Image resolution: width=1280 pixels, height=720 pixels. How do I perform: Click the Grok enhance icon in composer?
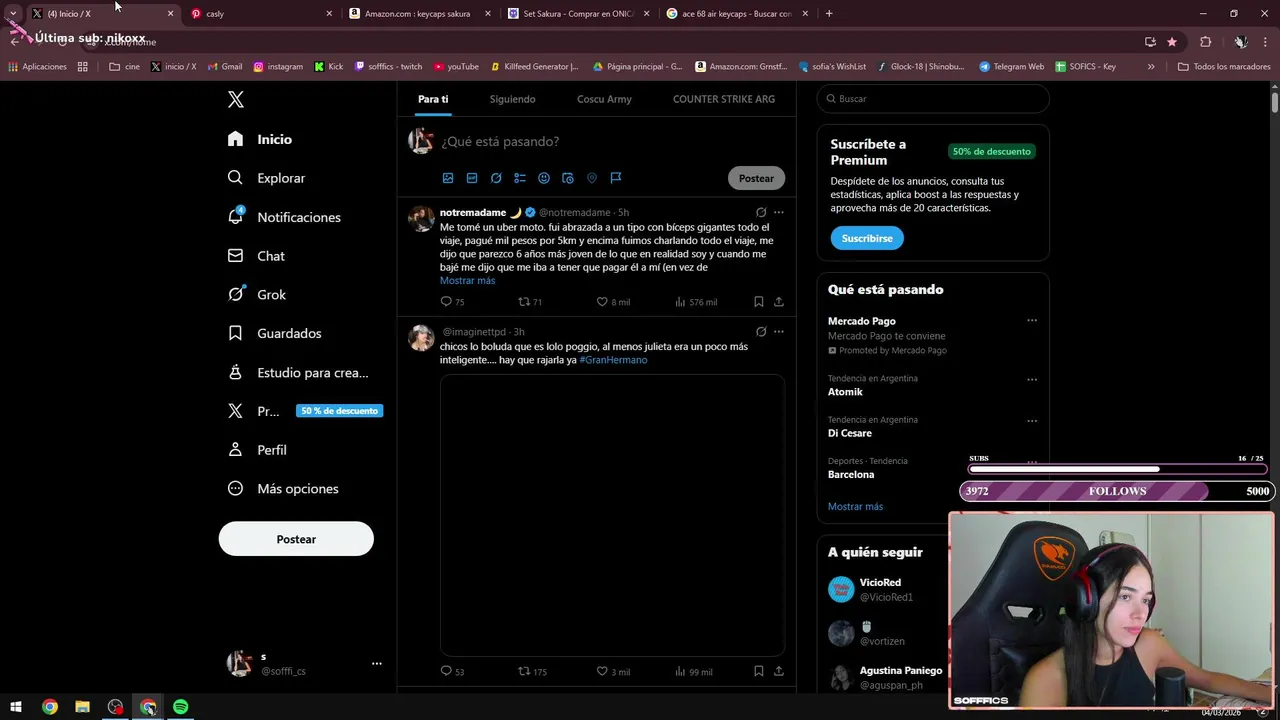click(x=496, y=178)
